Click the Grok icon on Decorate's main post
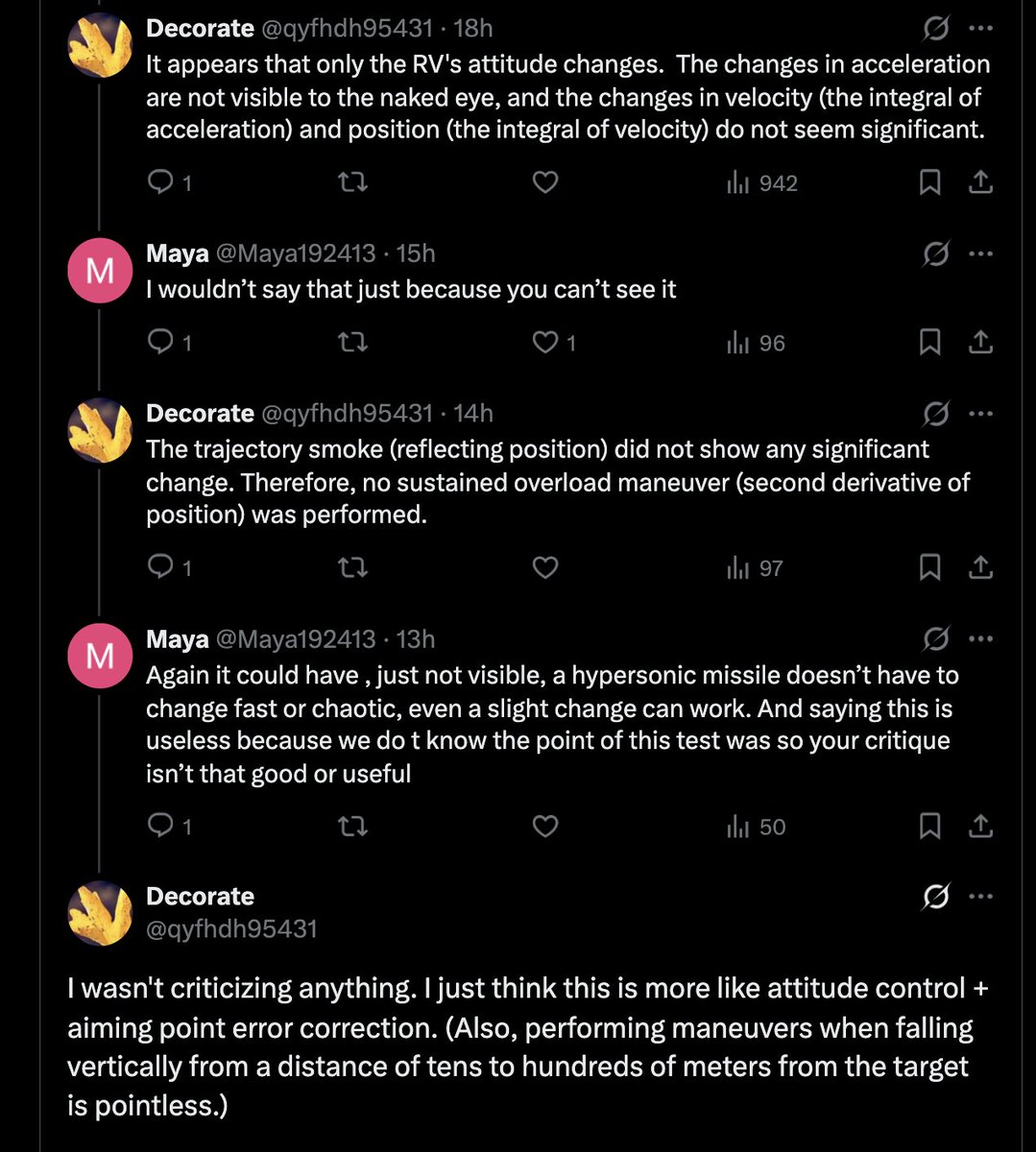Image resolution: width=1036 pixels, height=1152 pixels. pyautogui.click(x=935, y=897)
